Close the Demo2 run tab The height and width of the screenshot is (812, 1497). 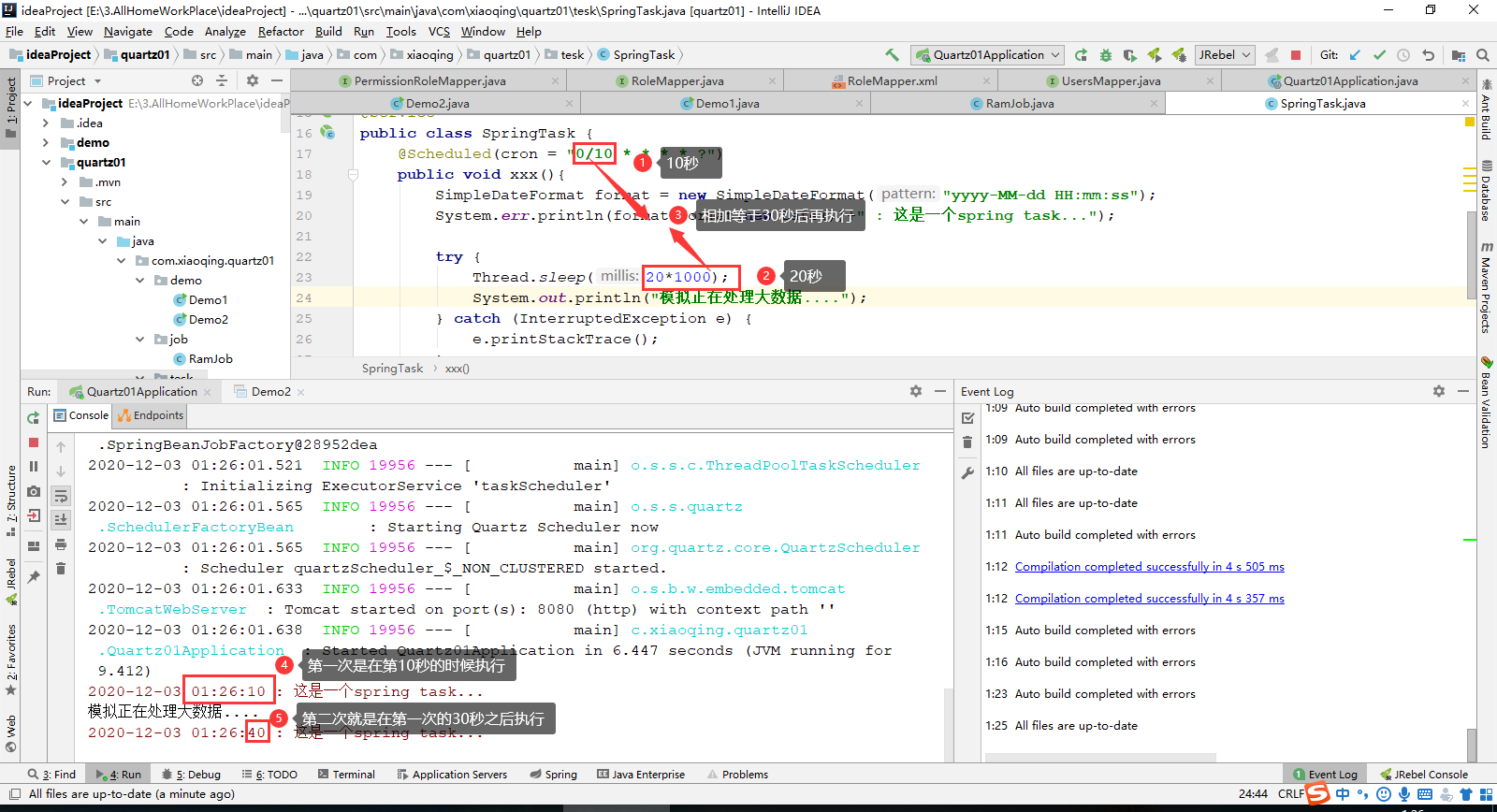tap(301, 392)
